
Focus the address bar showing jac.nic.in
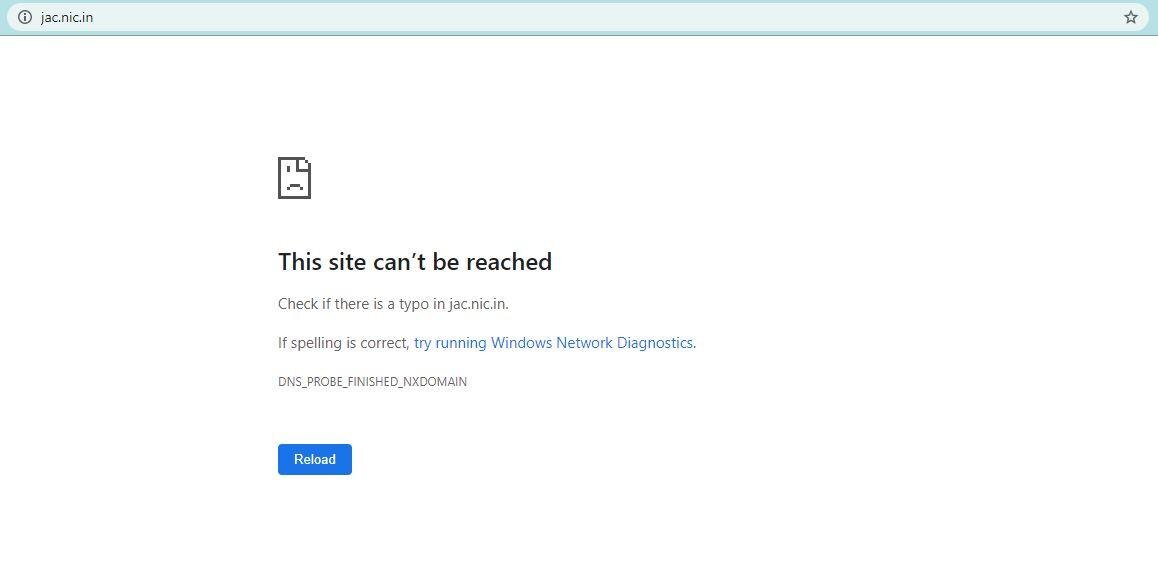(x=67, y=17)
